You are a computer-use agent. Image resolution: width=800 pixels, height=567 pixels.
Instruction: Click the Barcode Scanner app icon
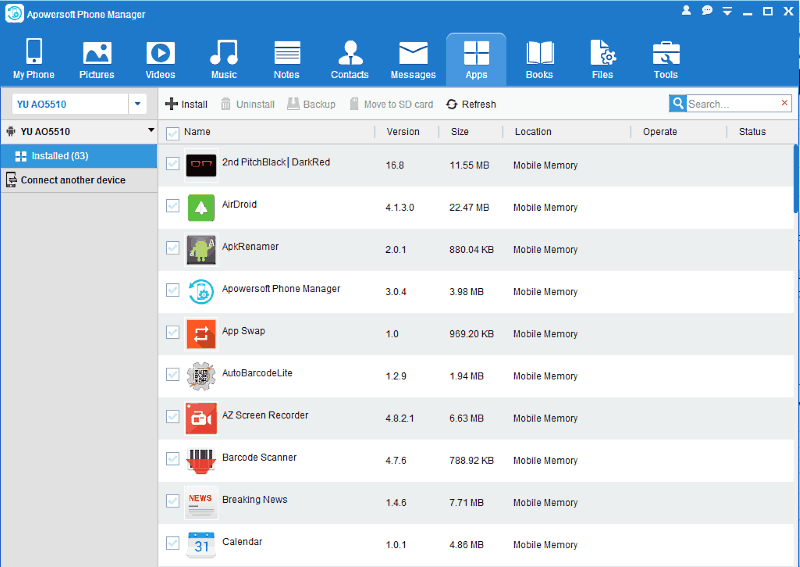click(201, 460)
